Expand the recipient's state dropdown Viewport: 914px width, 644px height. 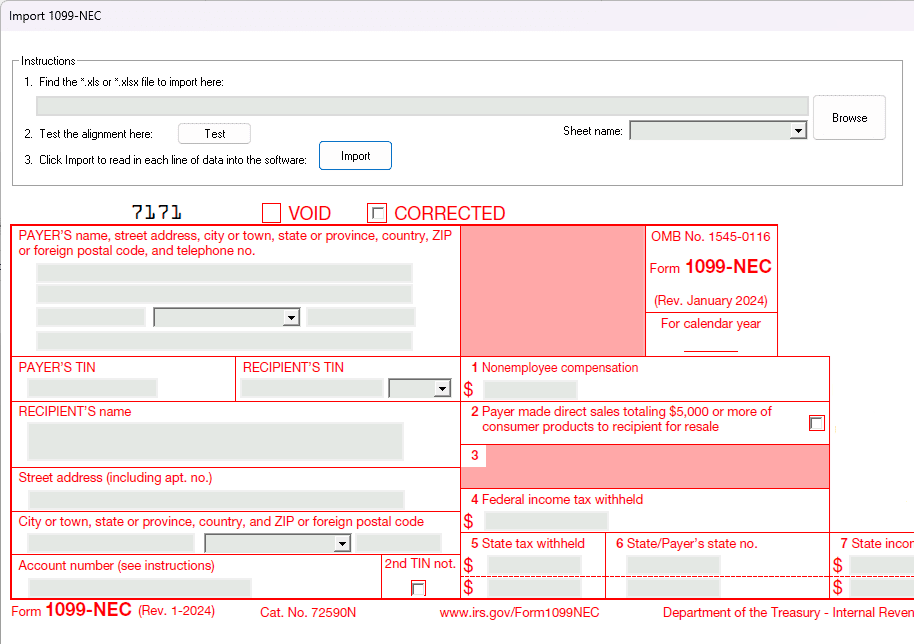click(277, 543)
